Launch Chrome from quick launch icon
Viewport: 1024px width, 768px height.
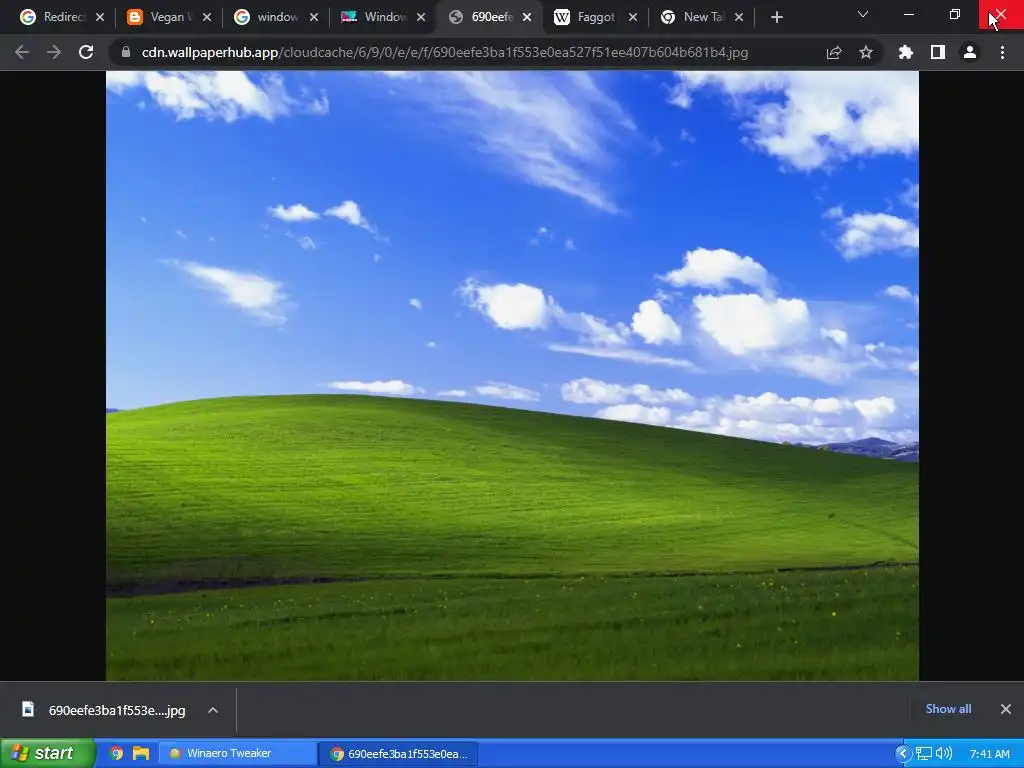coord(117,753)
